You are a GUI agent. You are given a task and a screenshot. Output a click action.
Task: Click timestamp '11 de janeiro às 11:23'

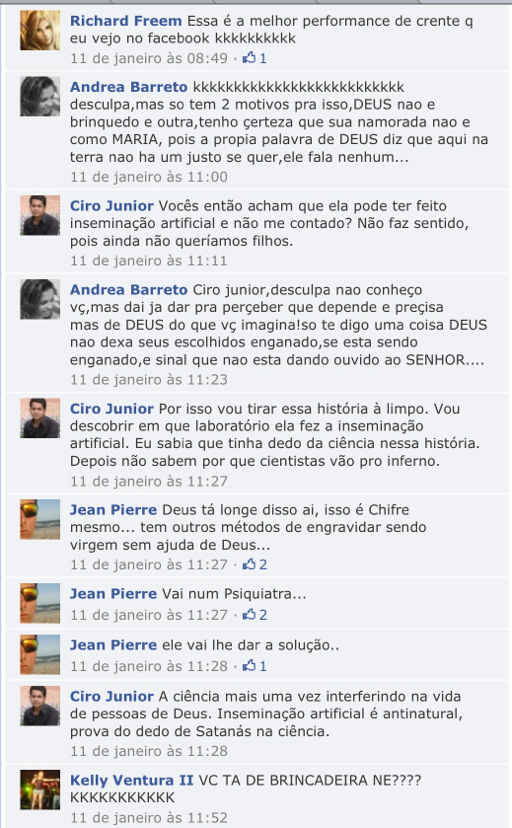[149, 379]
